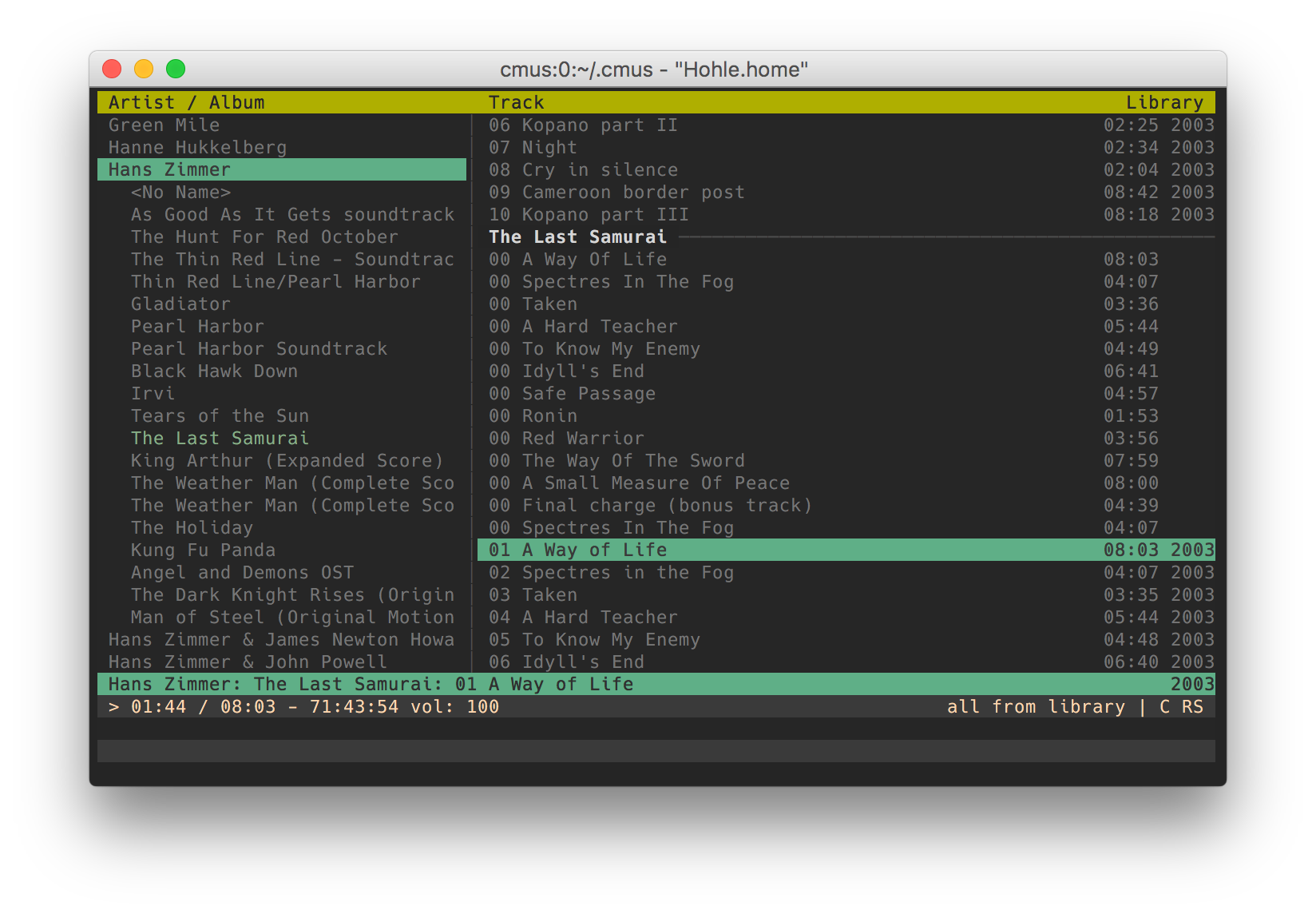Select track 00 Safe Passage

point(846,393)
